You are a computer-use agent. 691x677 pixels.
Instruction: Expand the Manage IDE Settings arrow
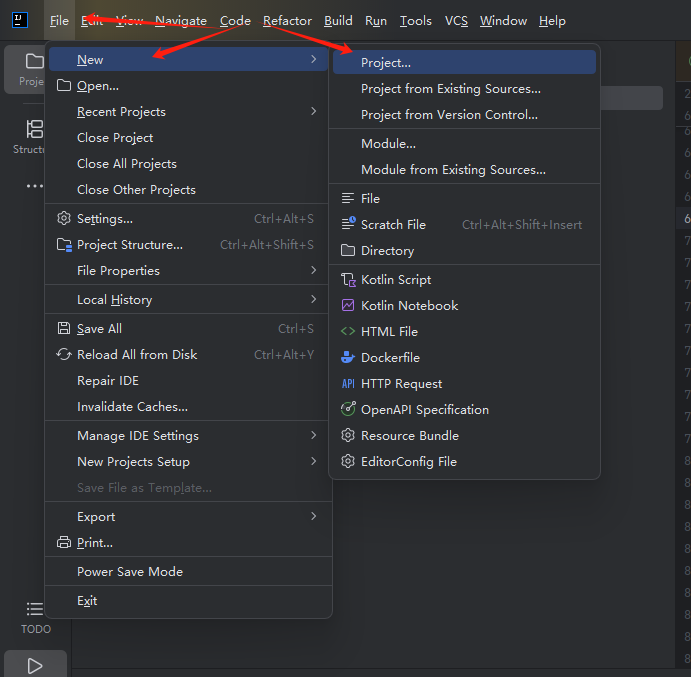click(x=313, y=435)
